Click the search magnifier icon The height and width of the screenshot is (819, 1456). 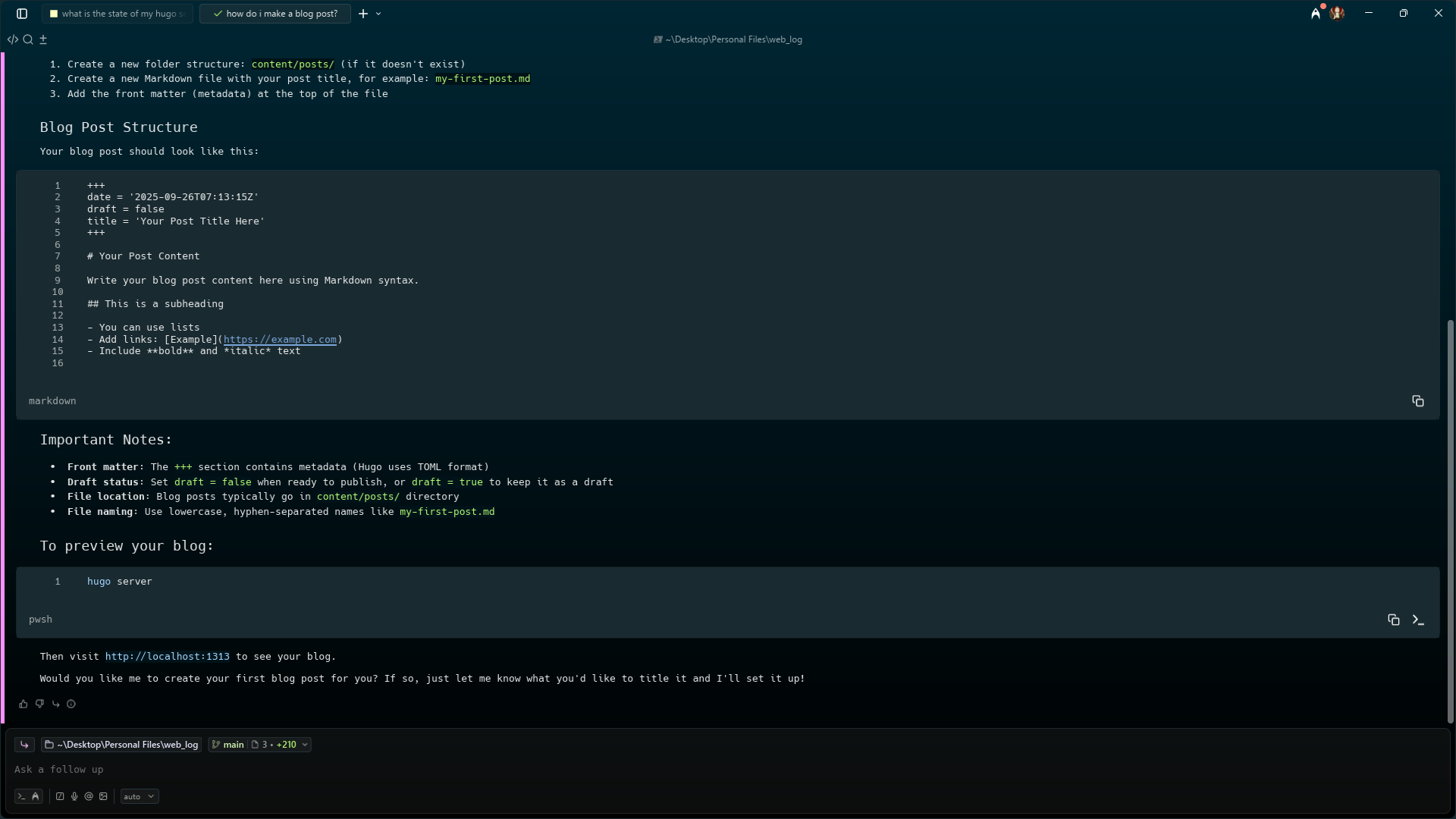(28, 39)
